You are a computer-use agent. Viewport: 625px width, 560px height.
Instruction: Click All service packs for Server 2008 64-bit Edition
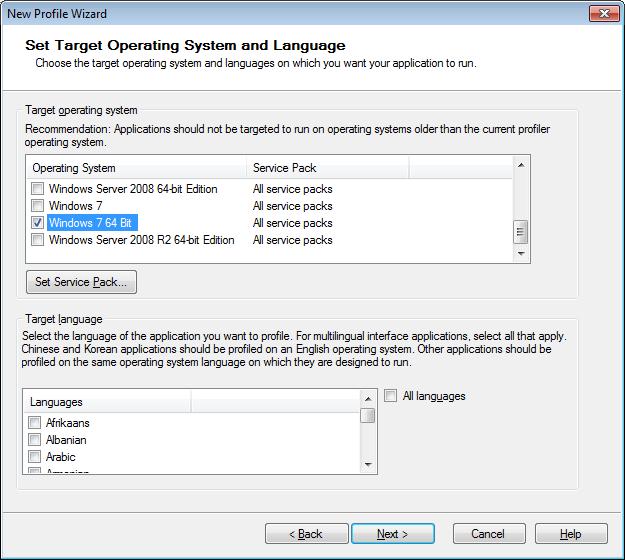pyautogui.click(x=293, y=189)
